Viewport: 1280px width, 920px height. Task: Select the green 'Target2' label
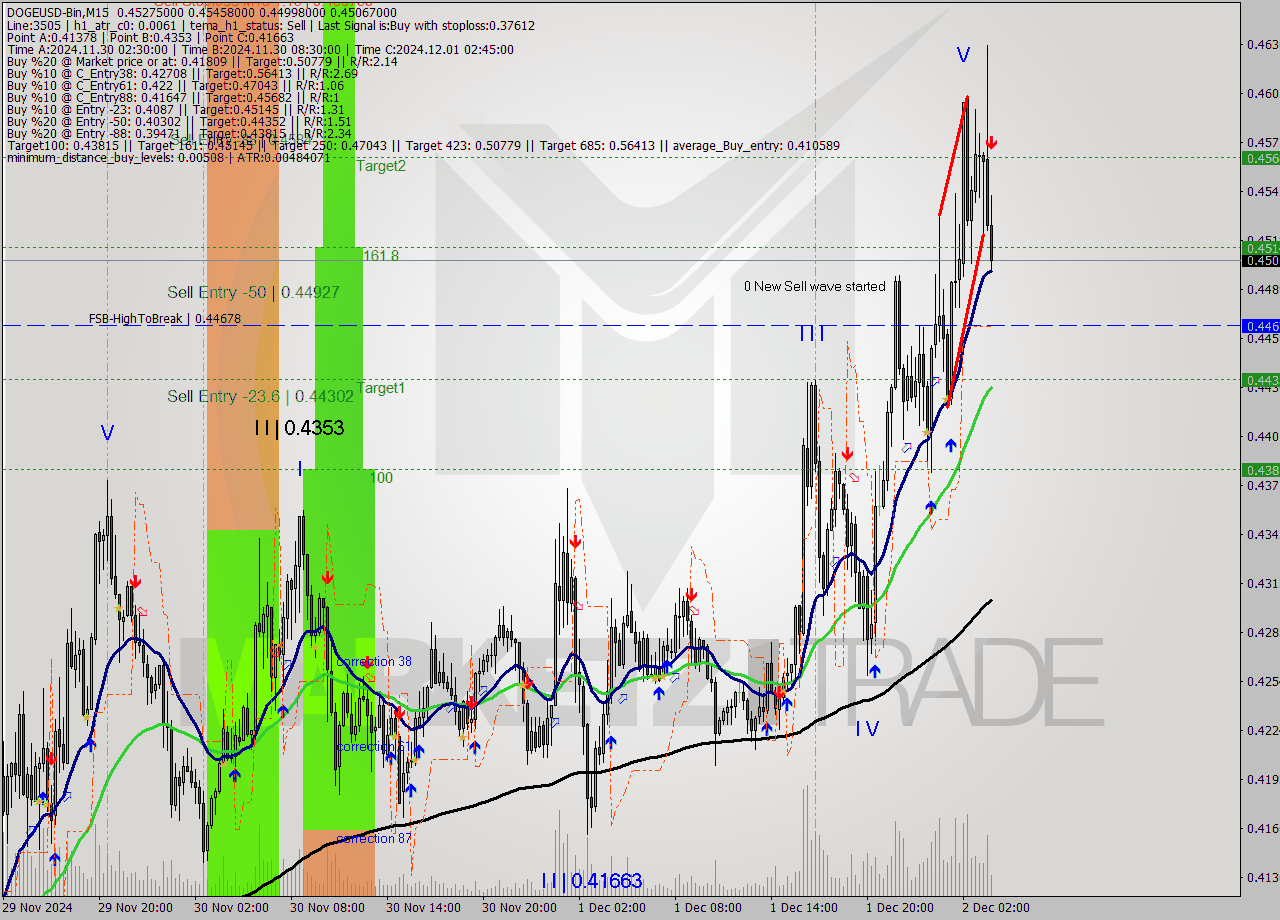pos(381,166)
